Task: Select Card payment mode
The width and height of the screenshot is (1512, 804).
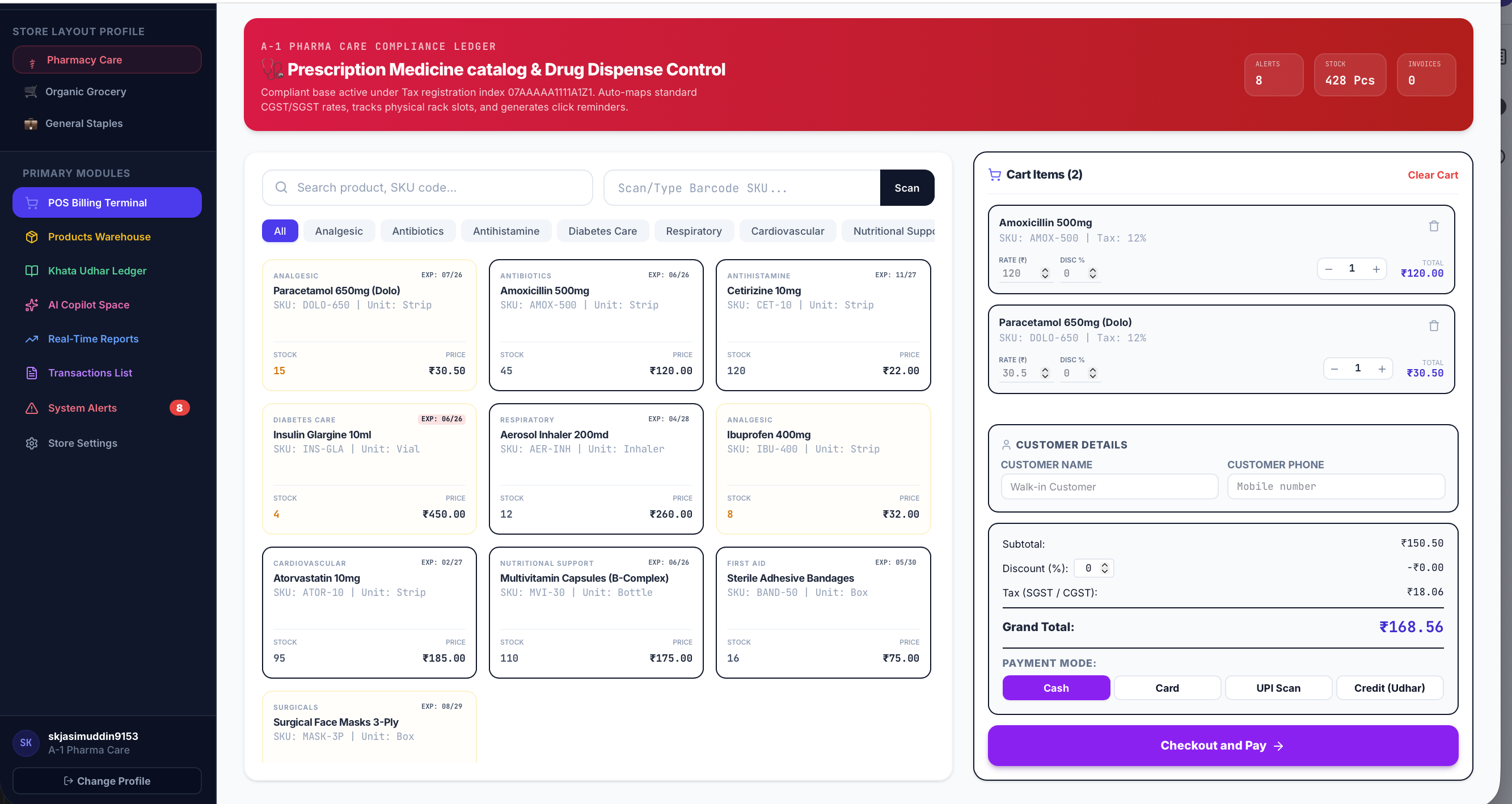Action: 1167,688
